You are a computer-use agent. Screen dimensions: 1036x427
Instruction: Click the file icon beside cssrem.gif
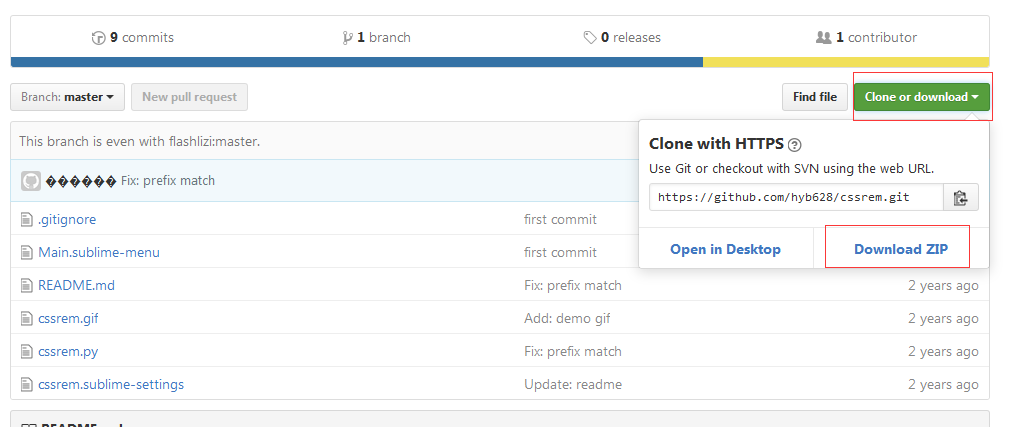coord(26,319)
